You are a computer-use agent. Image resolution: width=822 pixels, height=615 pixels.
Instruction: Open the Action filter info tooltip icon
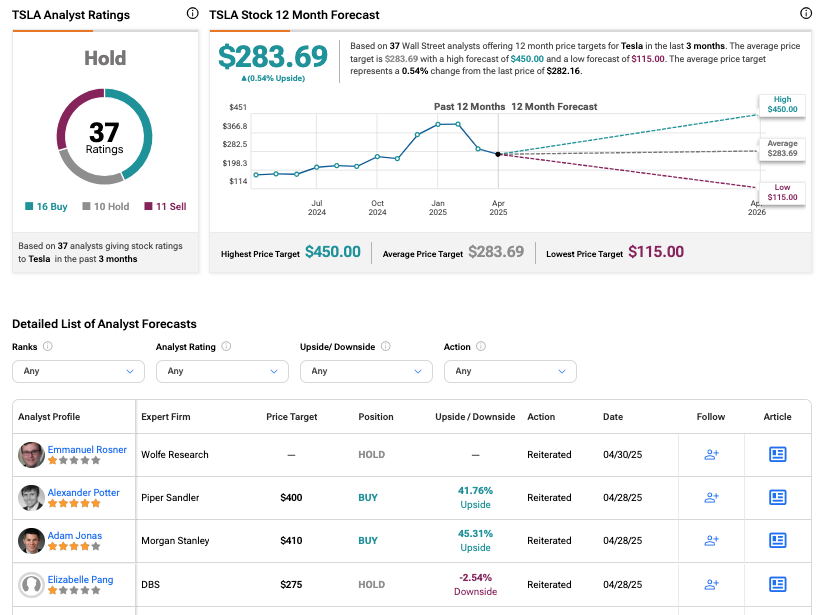tap(481, 346)
